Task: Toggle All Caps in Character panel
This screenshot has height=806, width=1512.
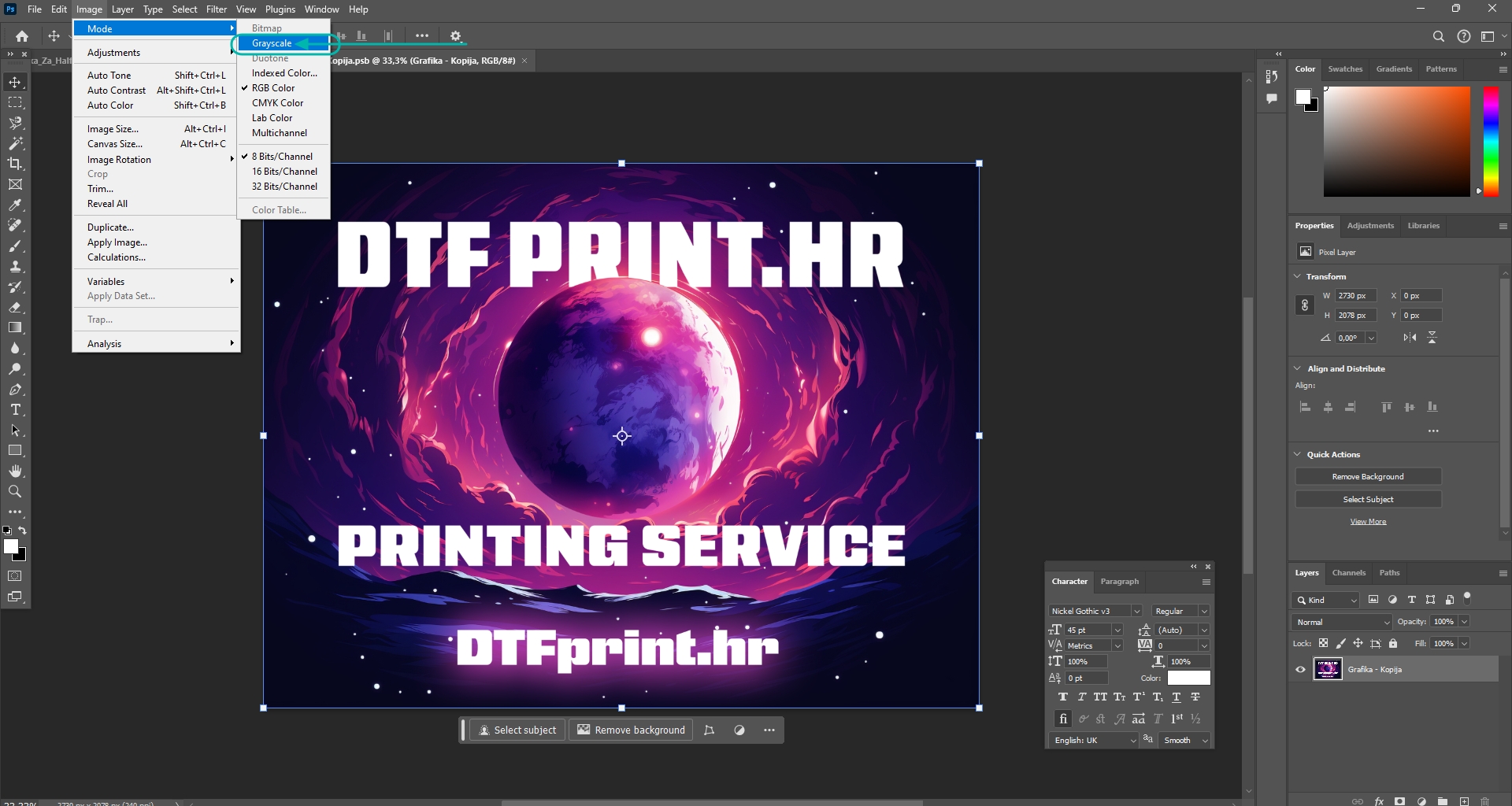Action: pyautogui.click(x=1100, y=697)
